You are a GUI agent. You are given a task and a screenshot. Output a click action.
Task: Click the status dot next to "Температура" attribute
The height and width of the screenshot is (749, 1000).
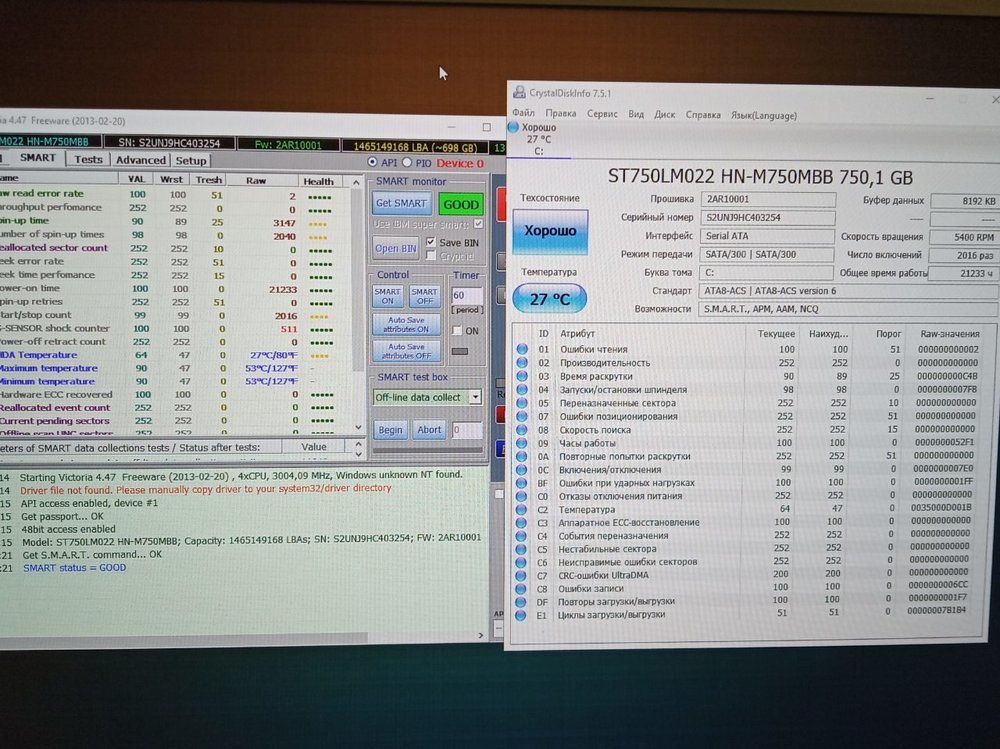pyautogui.click(x=522, y=509)
